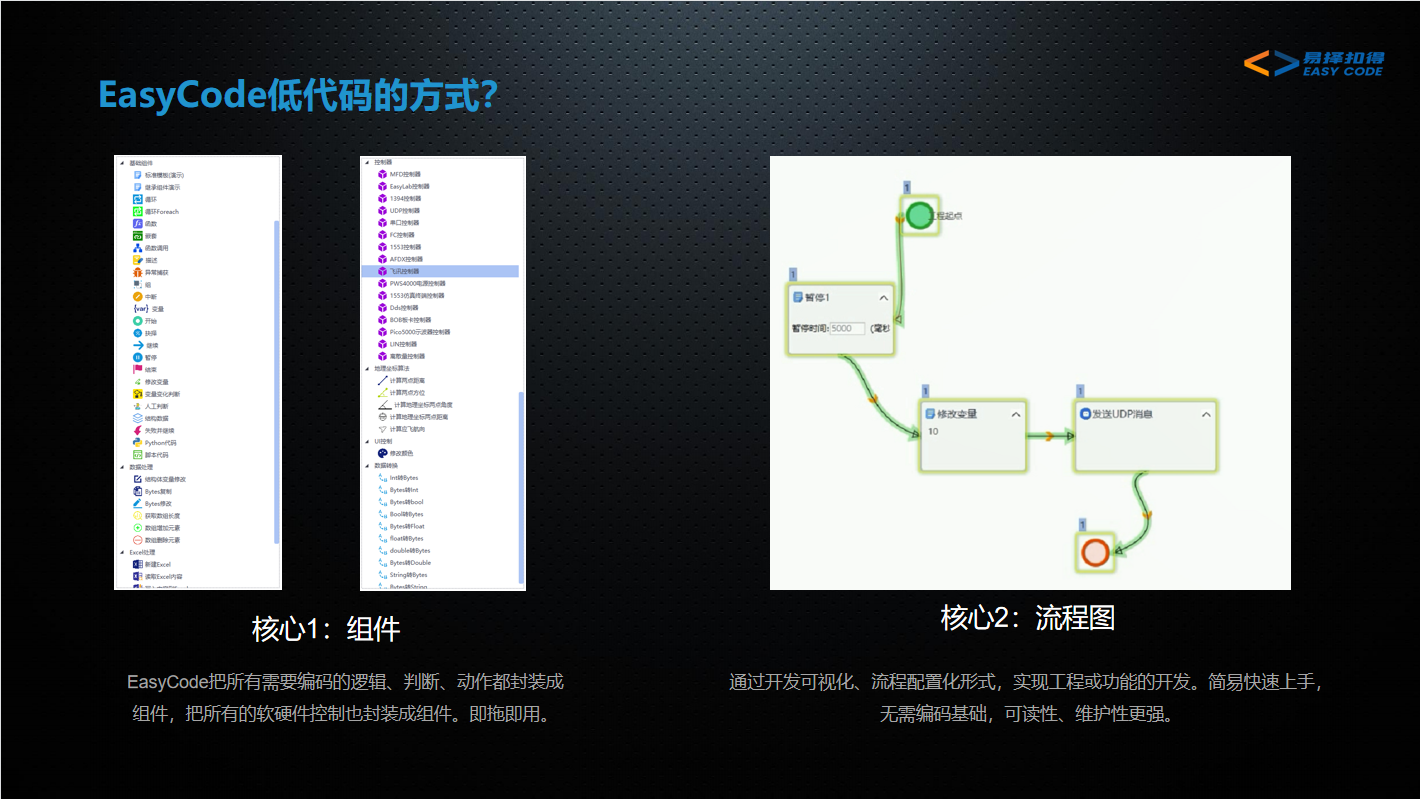Viewport: 1420px width, 799px height.
Task: Click the Bytes修改 pencil icon
Action: pos(138,503)
